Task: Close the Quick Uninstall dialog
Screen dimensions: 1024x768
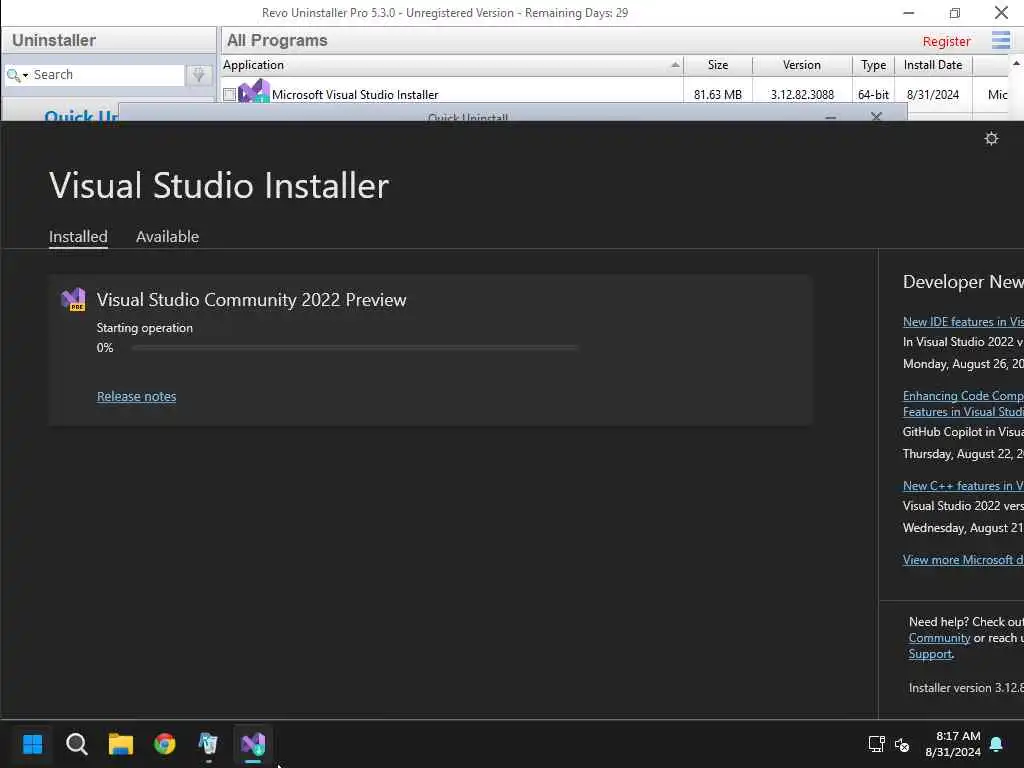Action: pos(876,116)
